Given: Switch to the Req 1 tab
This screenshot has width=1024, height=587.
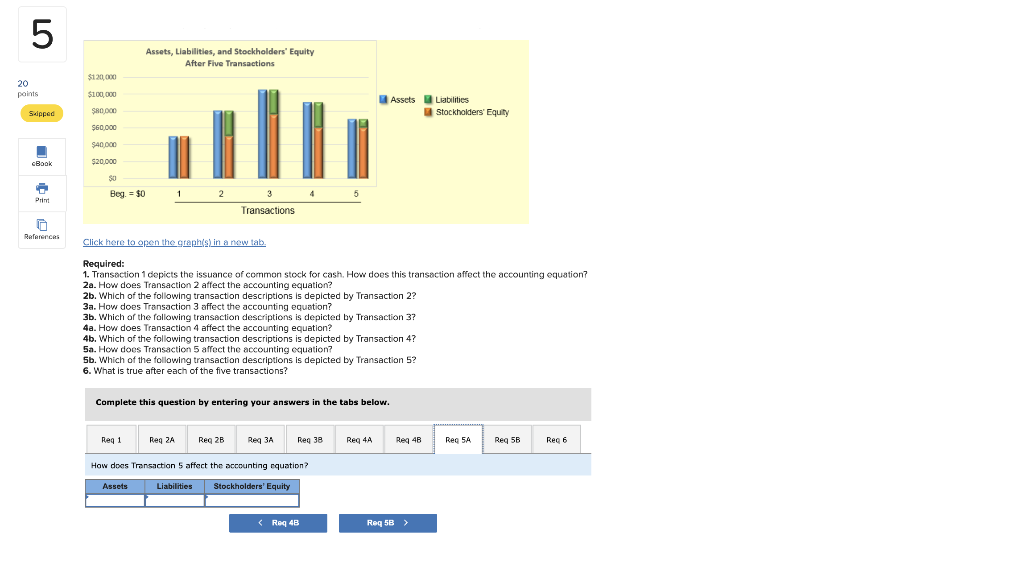Looking at the screenshot, I should coord(111,438).
